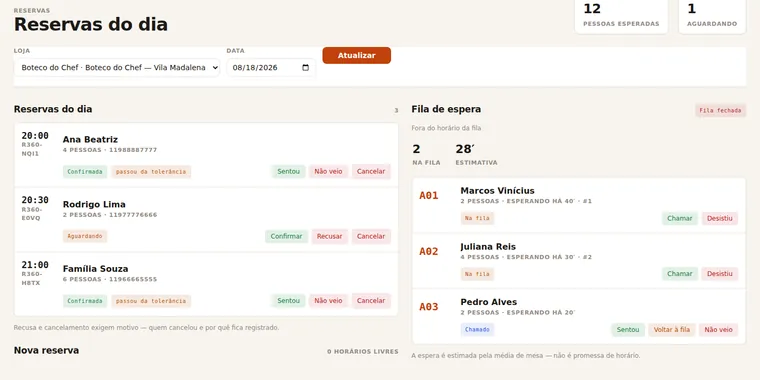Screen dimensions: 760x380
Task: Click the Chamado badge for Pedro Alves
Action: point(477,330)
